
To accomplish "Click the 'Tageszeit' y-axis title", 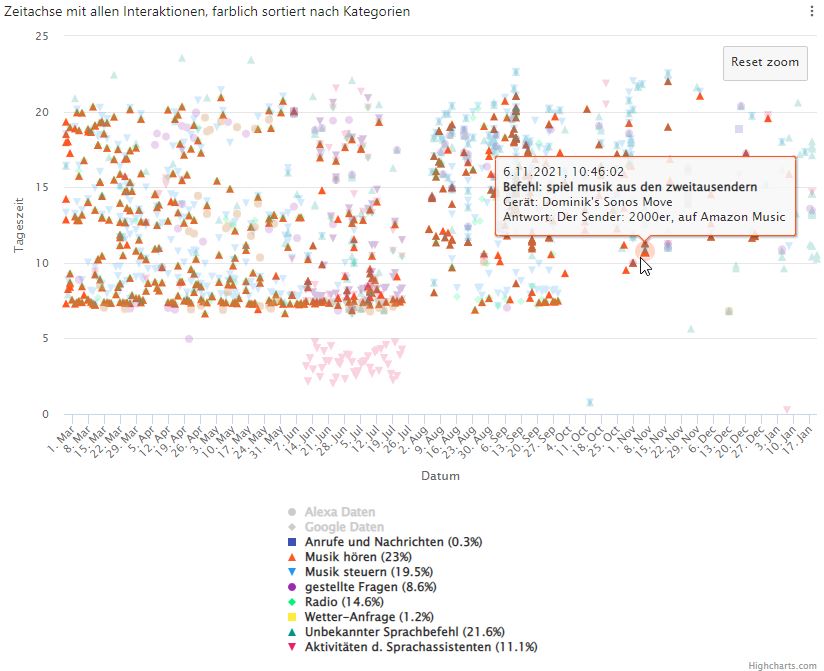I will [19, 225].
